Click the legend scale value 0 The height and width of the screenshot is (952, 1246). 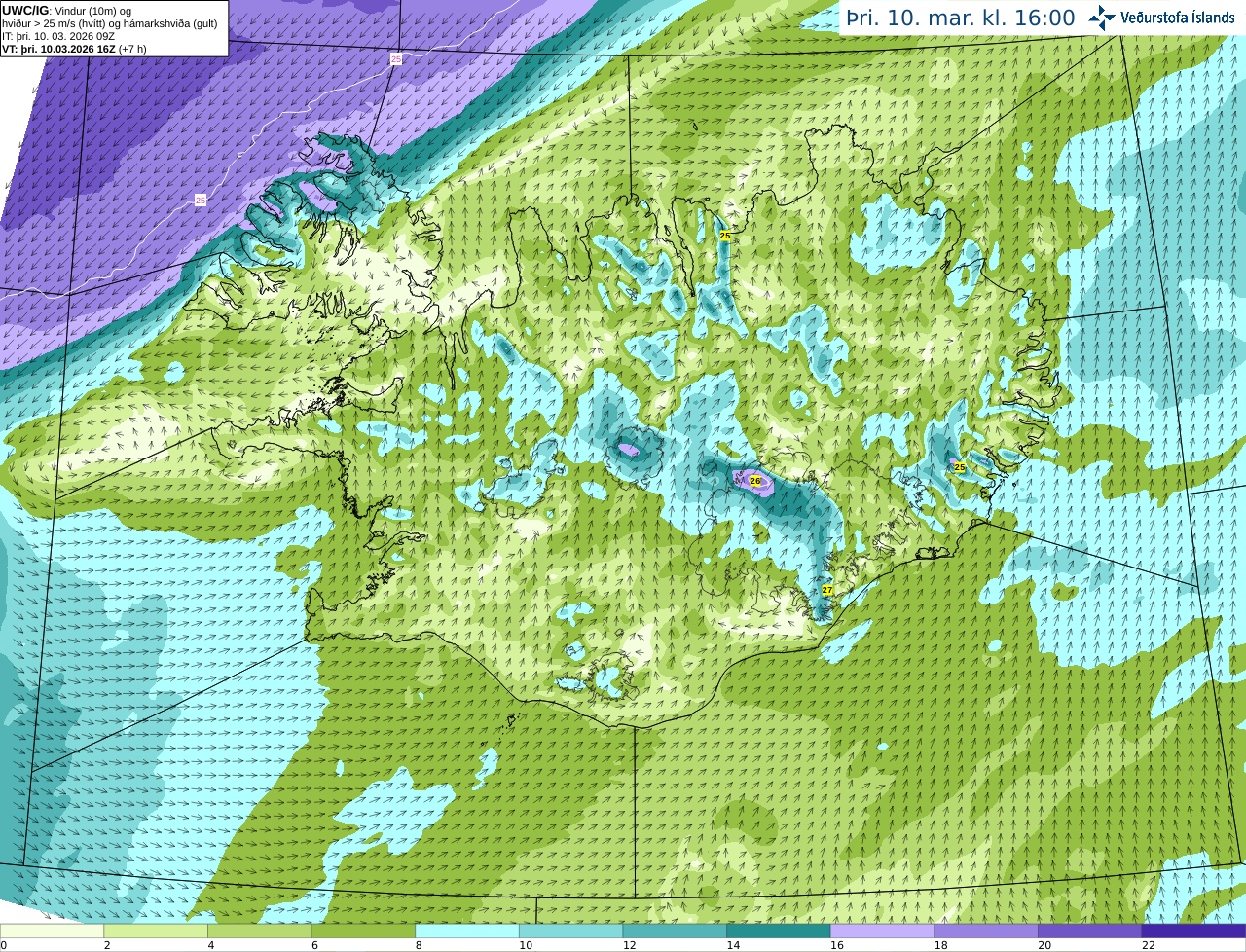[x=4, y=945]
